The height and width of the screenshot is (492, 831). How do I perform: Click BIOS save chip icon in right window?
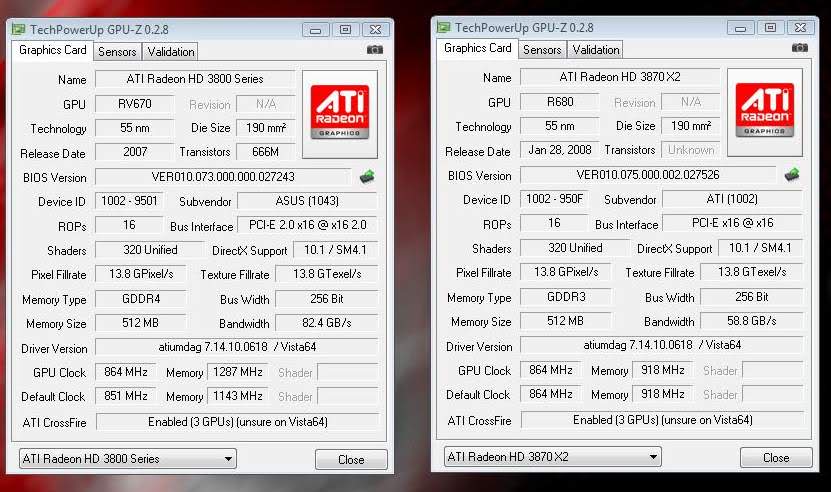tap(792, 174)
